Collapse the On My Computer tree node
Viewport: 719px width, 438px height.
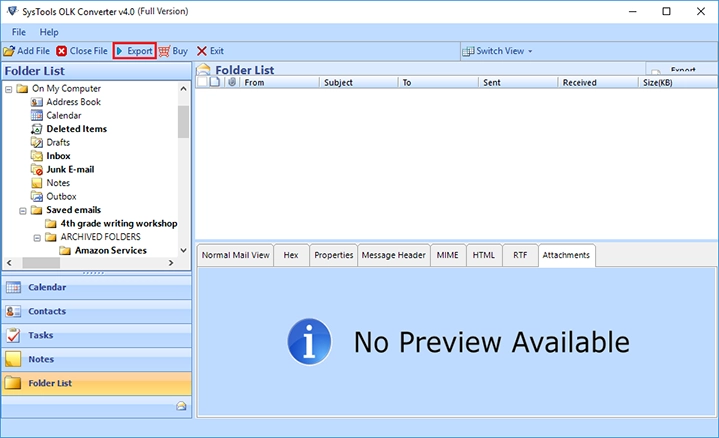(9, 89)
